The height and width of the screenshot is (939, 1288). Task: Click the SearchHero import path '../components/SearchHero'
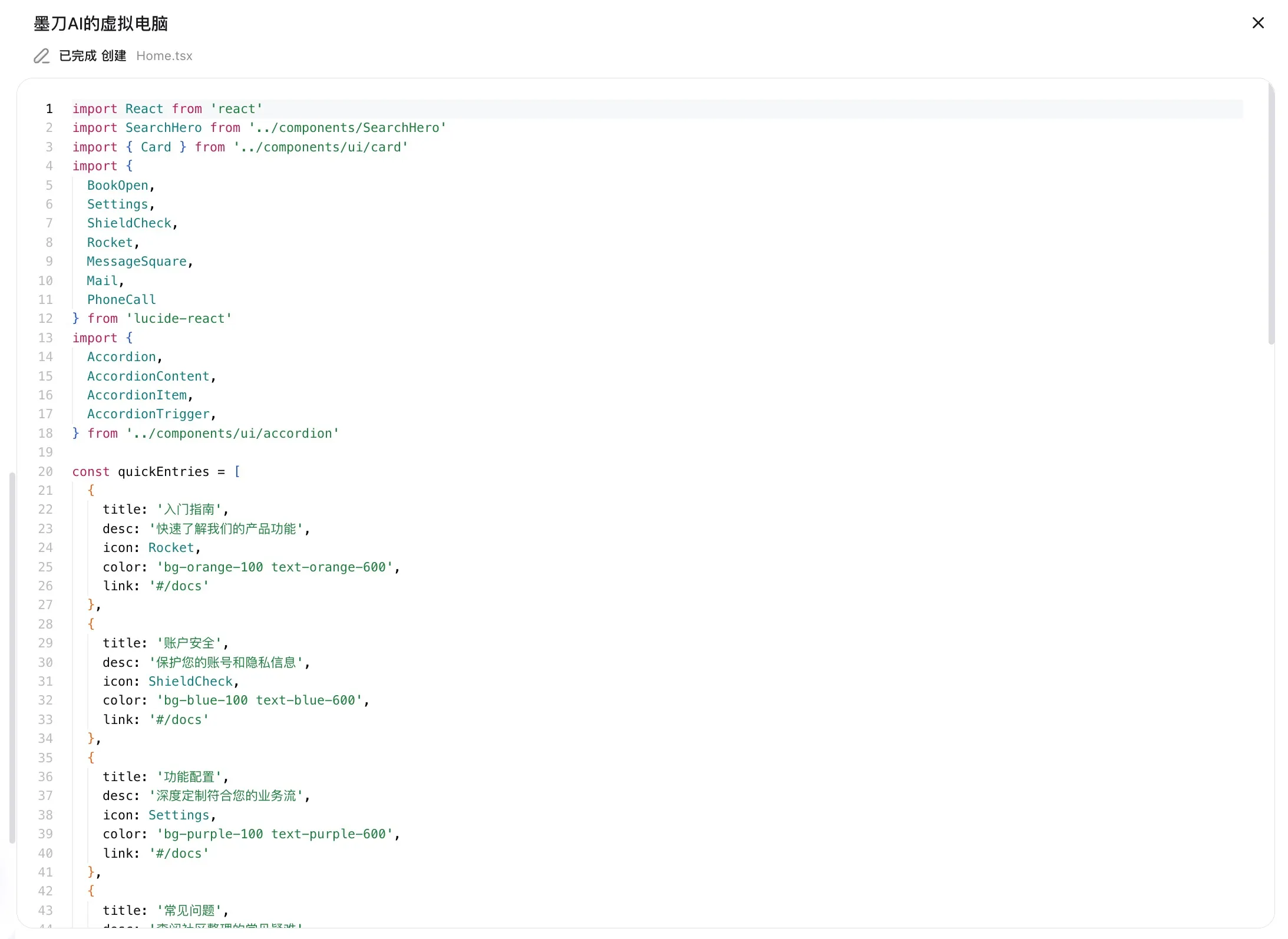[348, 128]
